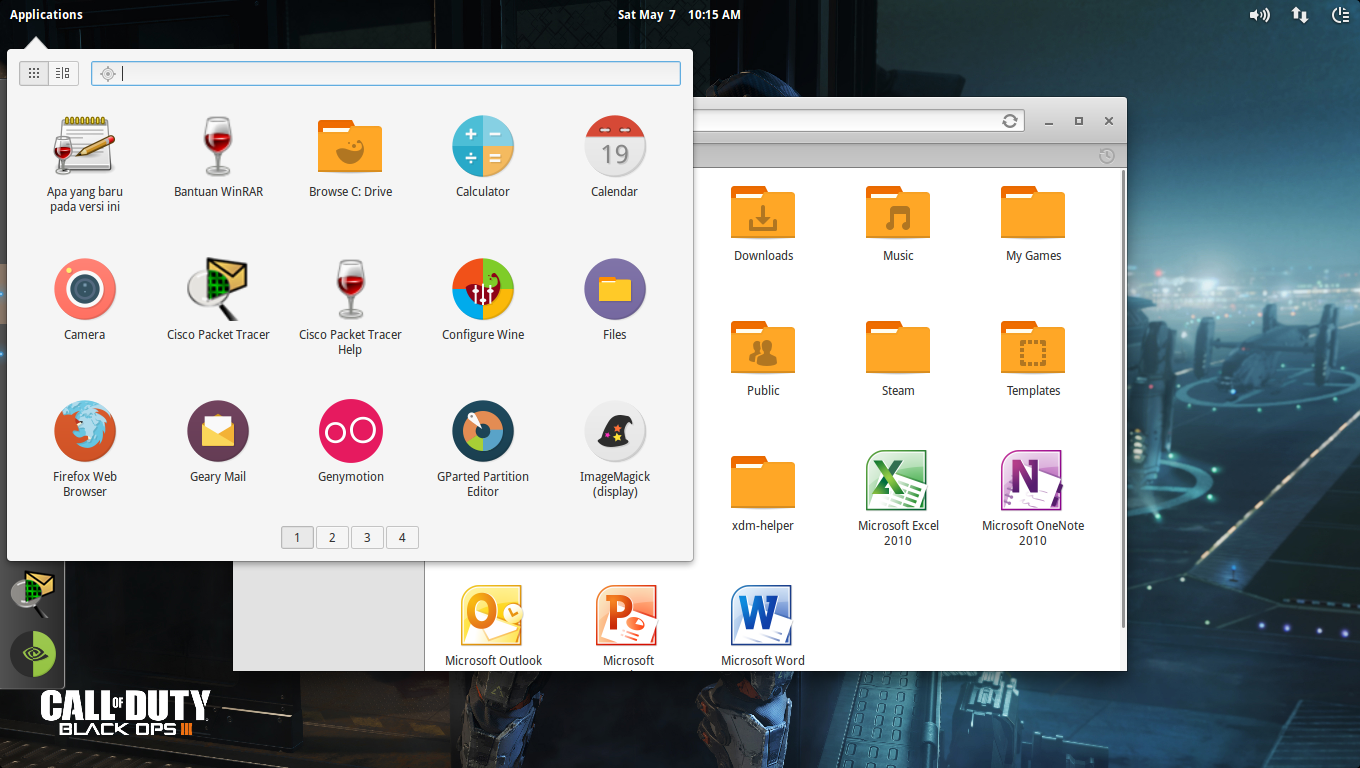Screen dimensions: 1360x768
Task: Select Microsoft Word shortcut
Action: (x=763, y=626)
